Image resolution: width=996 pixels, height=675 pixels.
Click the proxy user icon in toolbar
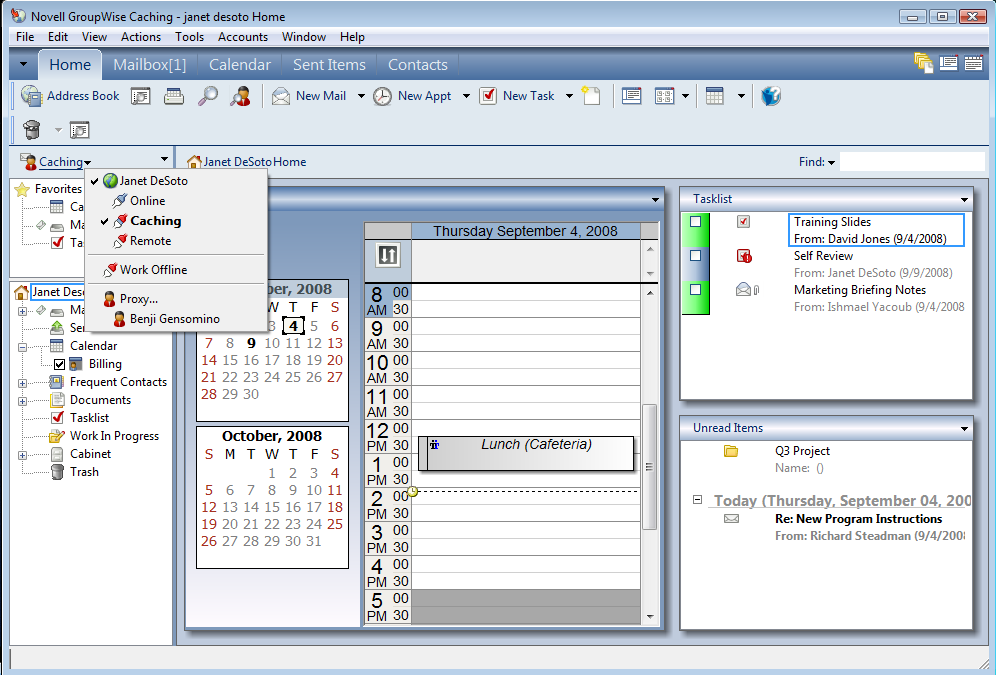pyautogui.click(x=240, y=96)
